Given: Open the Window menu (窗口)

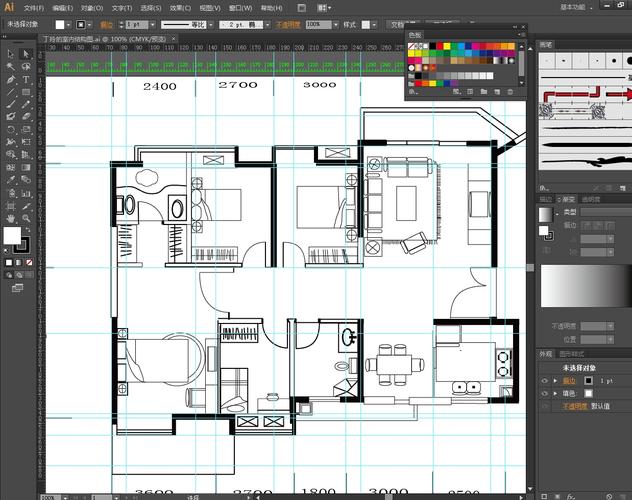Looking at the screenshot, I should [241, 8].
